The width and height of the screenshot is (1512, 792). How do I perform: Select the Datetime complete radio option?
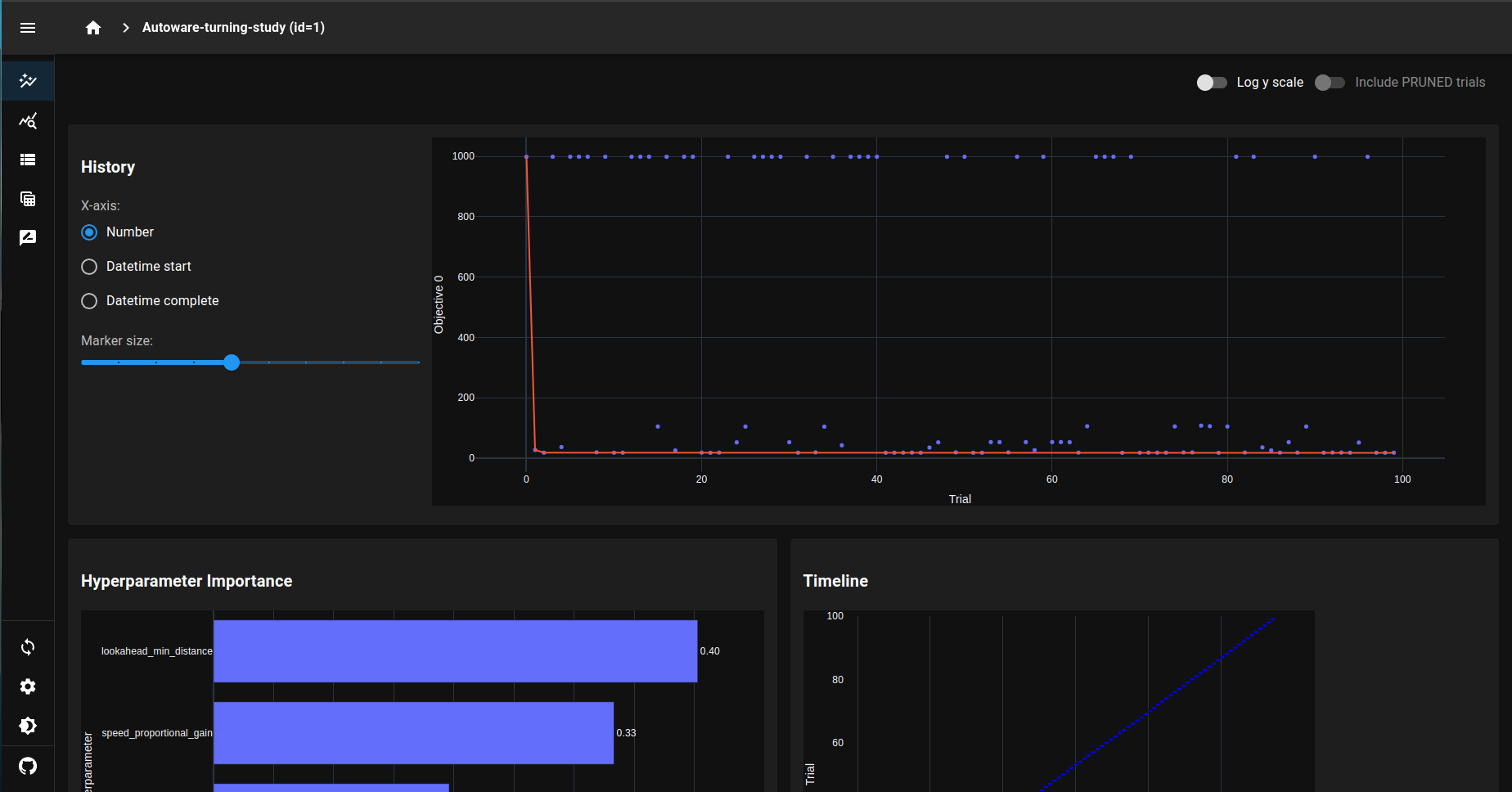(89, 301)
